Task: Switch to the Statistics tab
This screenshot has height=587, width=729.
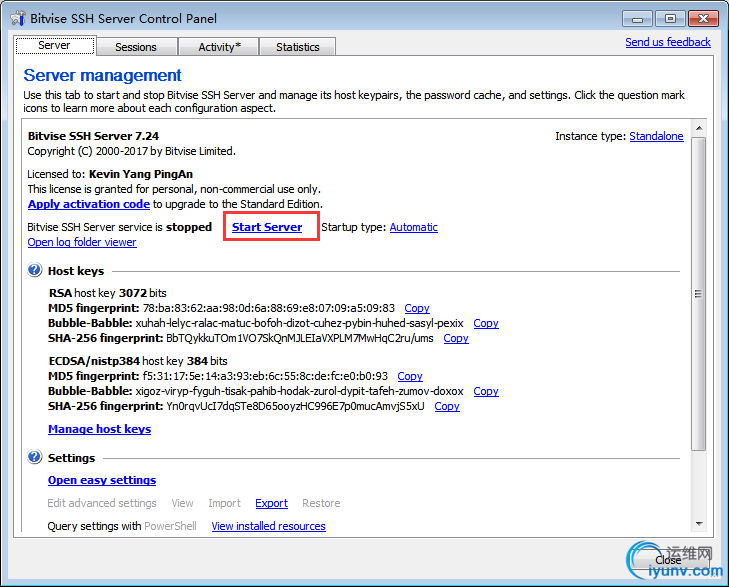Action: [298, 47]
